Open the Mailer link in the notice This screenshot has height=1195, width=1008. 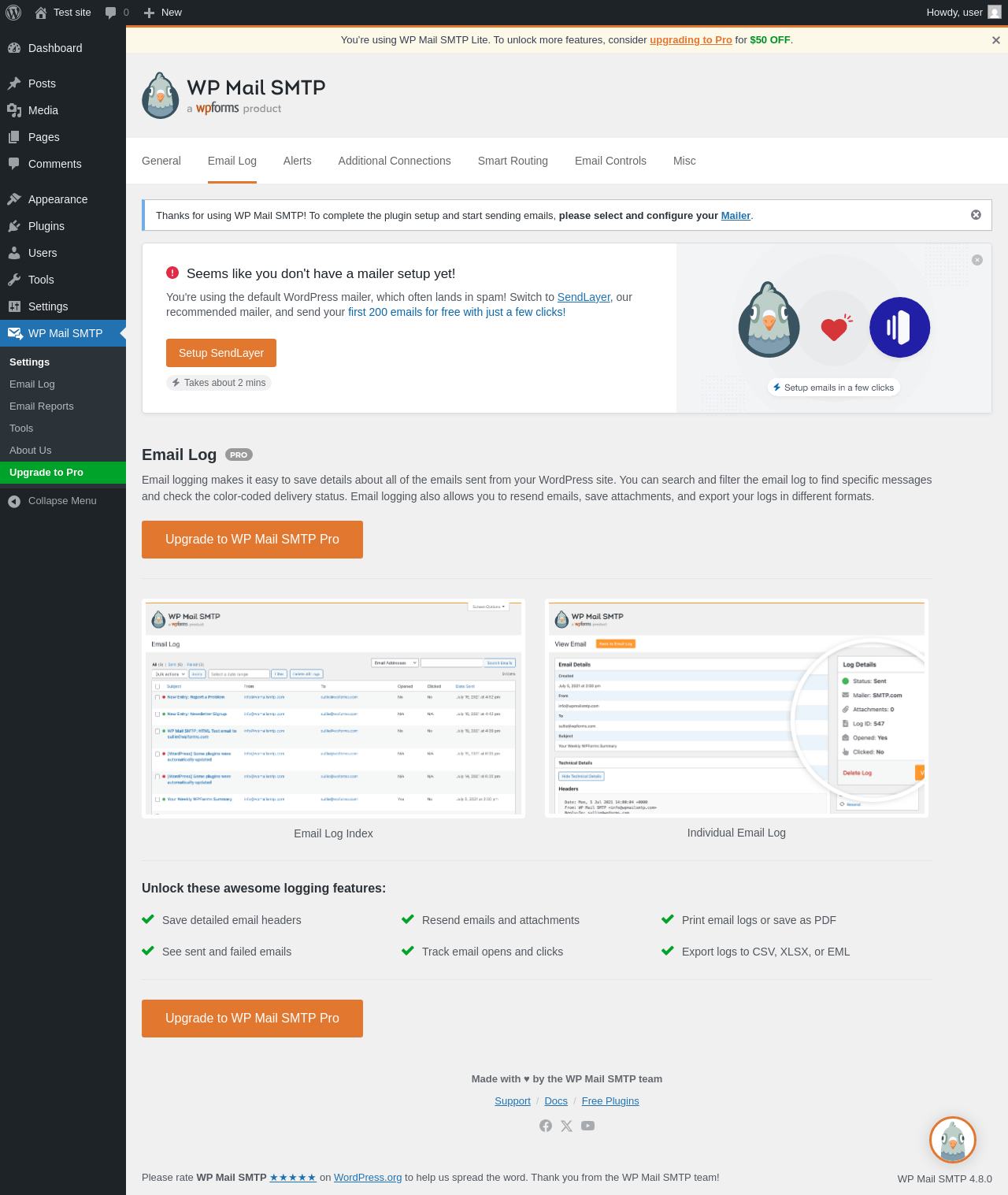point(736,216)
